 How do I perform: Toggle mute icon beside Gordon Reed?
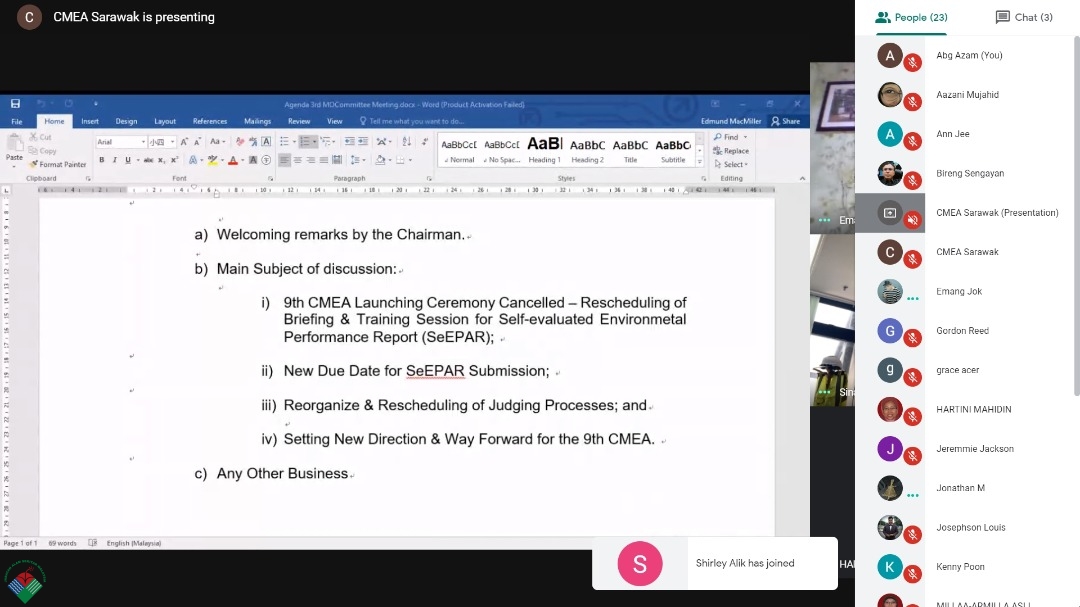click(913, 338)
